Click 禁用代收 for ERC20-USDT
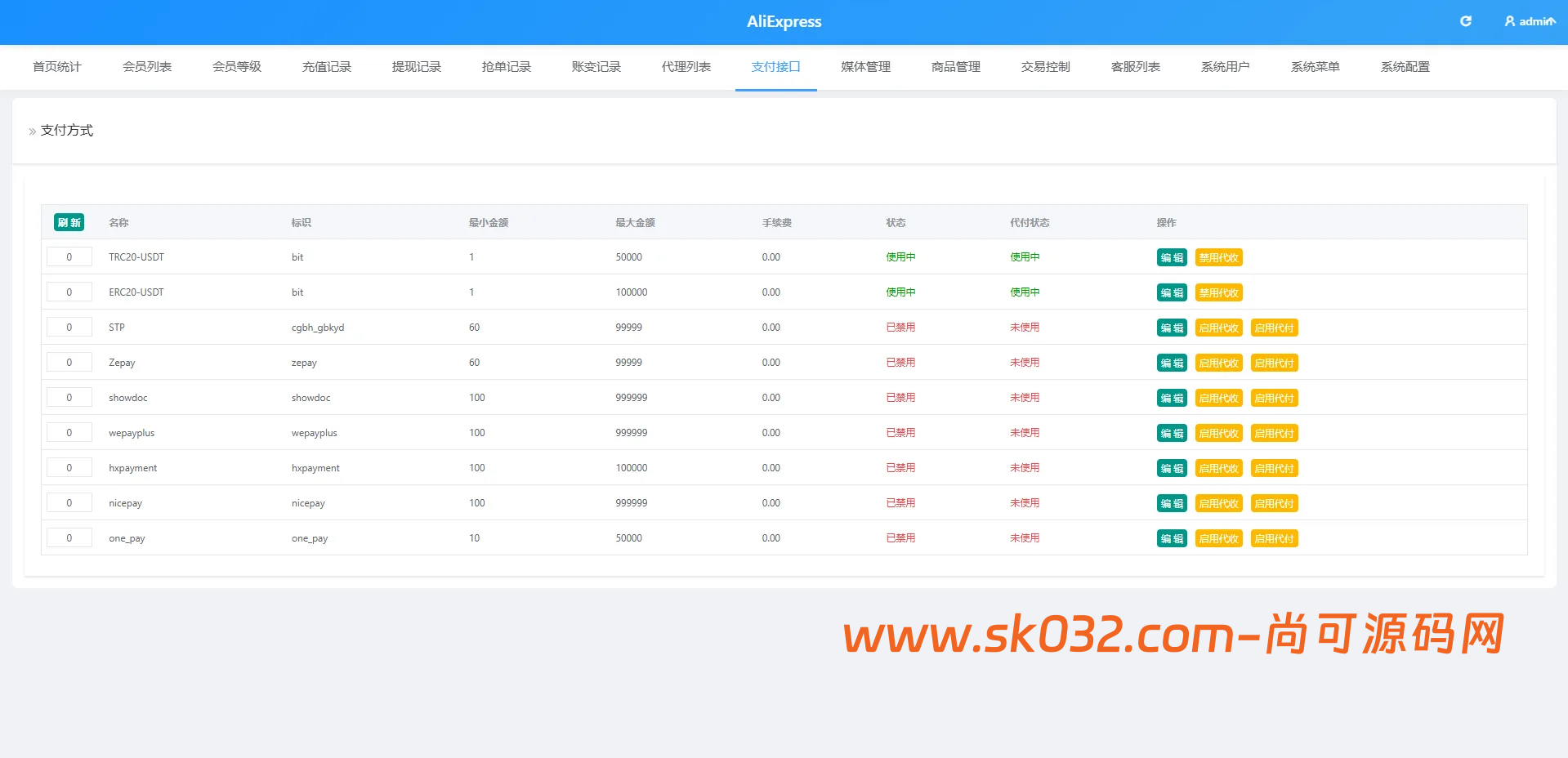This screenshot has width=1568, height=758. pyautogui.click(x=1219, y=292)
